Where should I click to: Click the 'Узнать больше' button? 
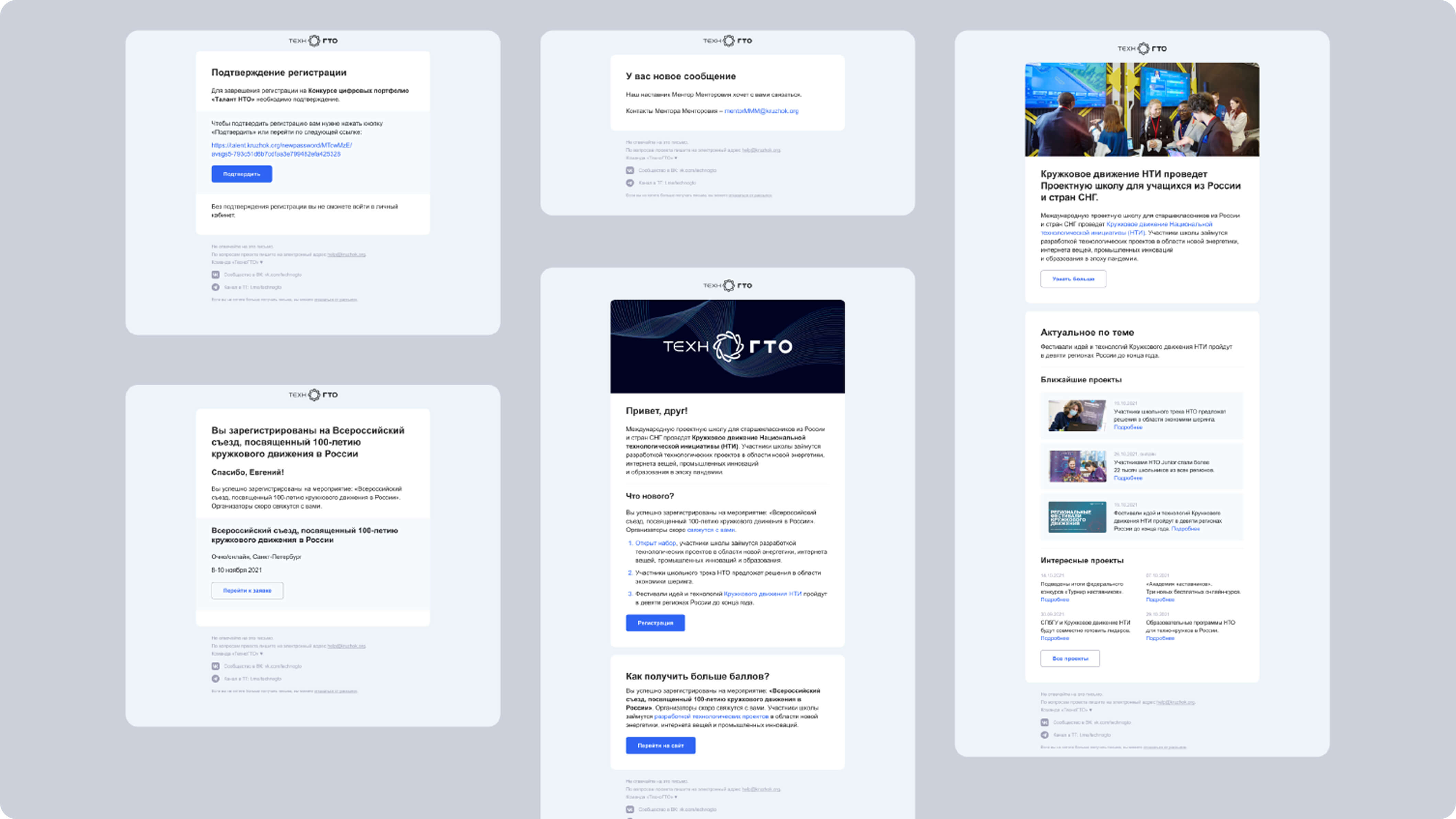pyautogui.click(x=1073, y=279)
